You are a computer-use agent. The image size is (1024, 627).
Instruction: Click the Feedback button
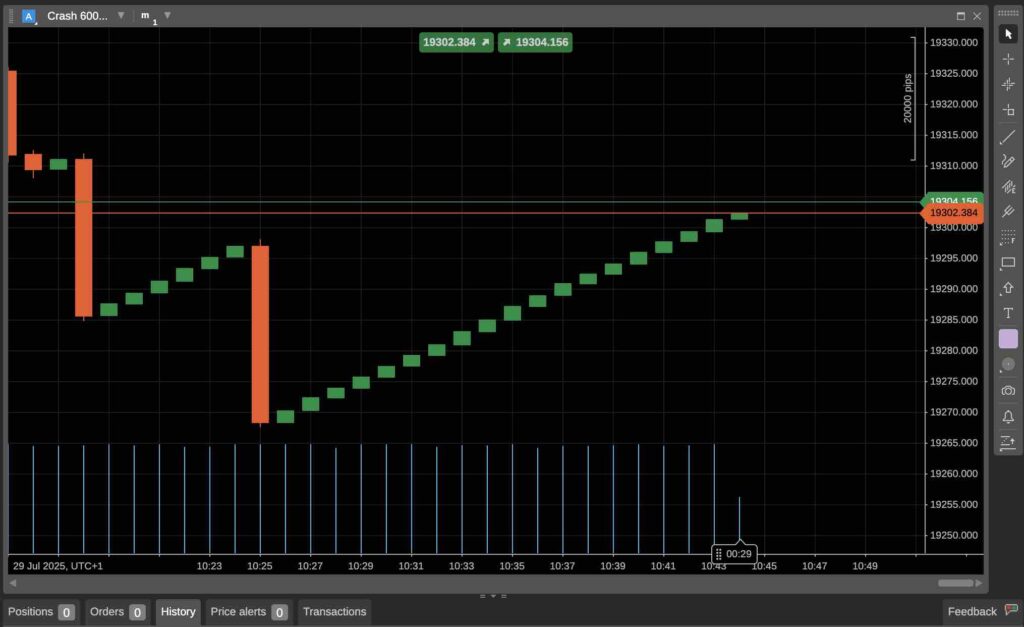pos(972,611)
